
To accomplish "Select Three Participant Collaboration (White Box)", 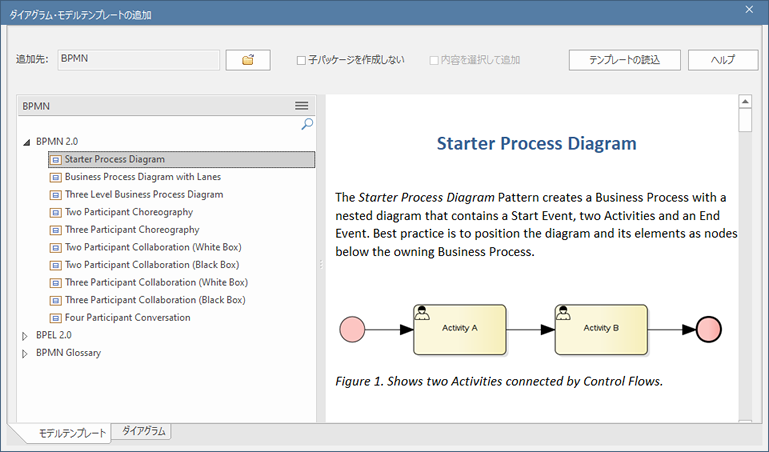I will tap(156, 282).
